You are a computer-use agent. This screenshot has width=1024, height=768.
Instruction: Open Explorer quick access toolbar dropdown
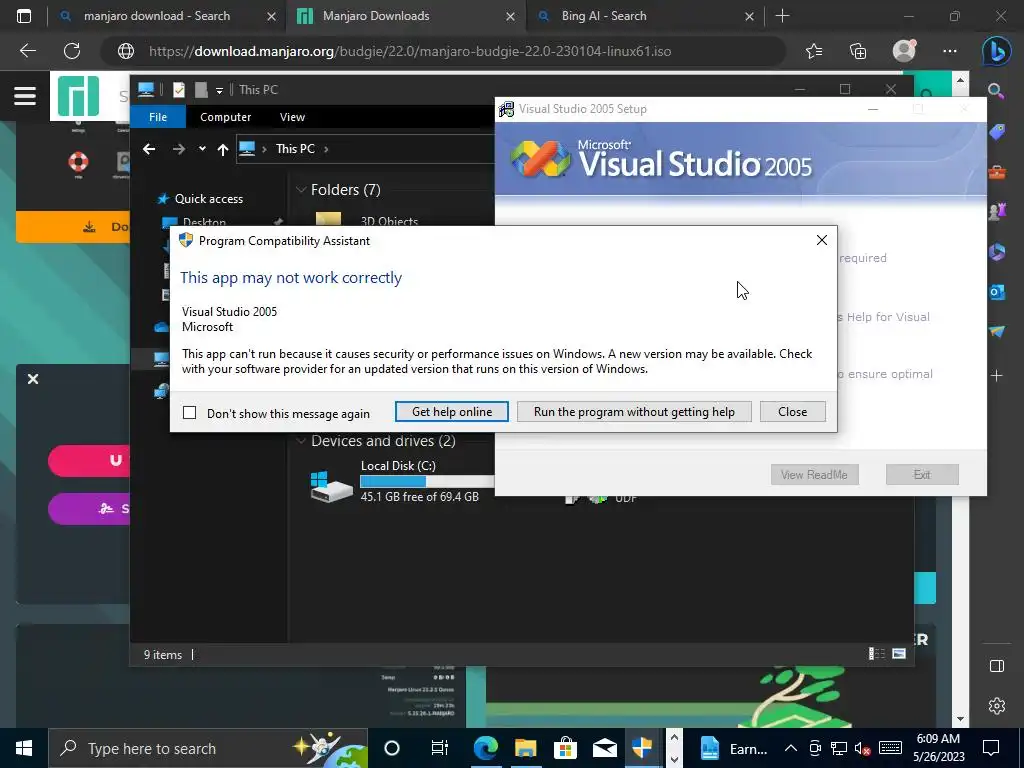coord(219,90)
